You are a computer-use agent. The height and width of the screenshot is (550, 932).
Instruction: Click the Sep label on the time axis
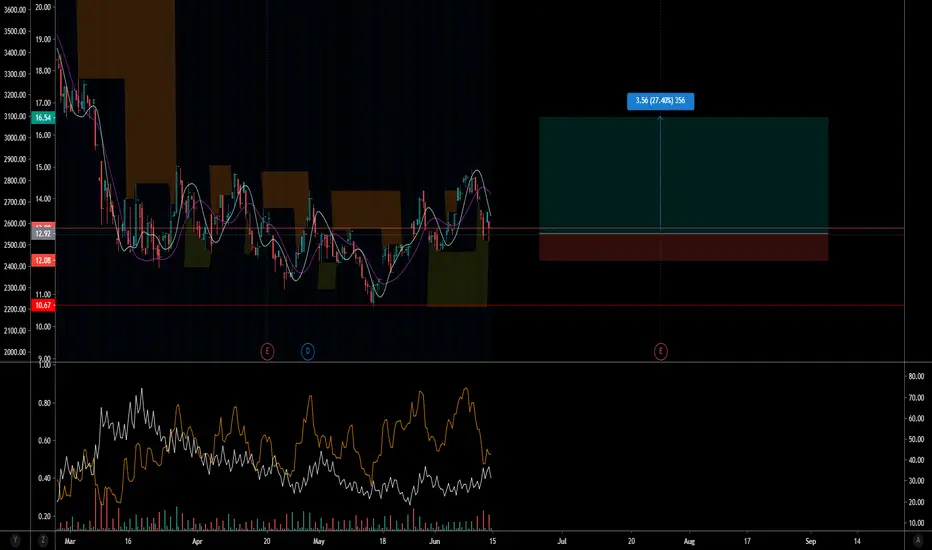[810, 541]
